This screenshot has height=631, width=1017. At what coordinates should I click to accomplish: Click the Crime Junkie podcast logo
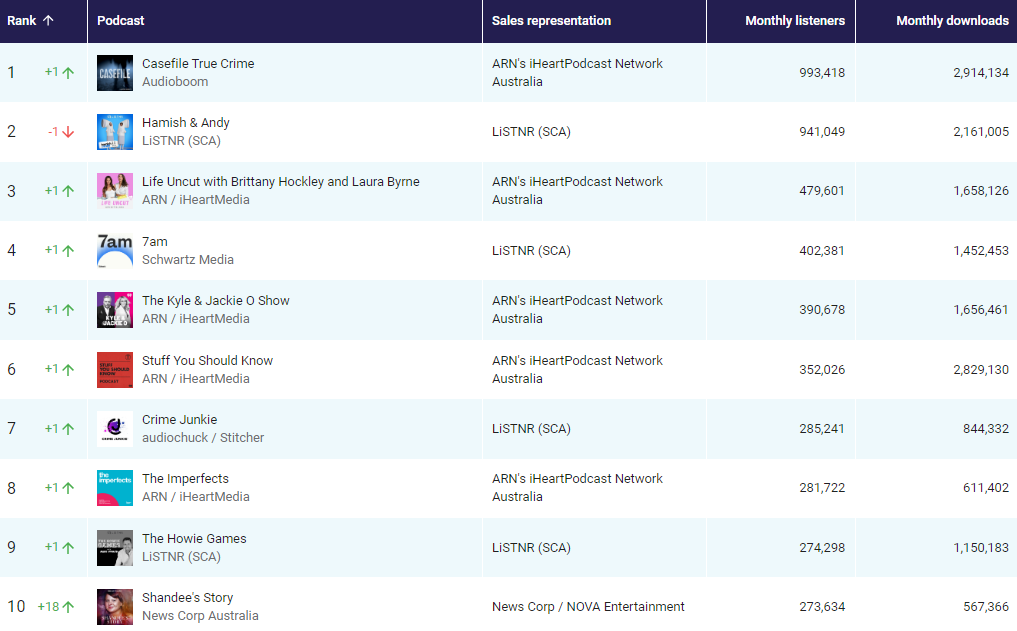point(114,429)
